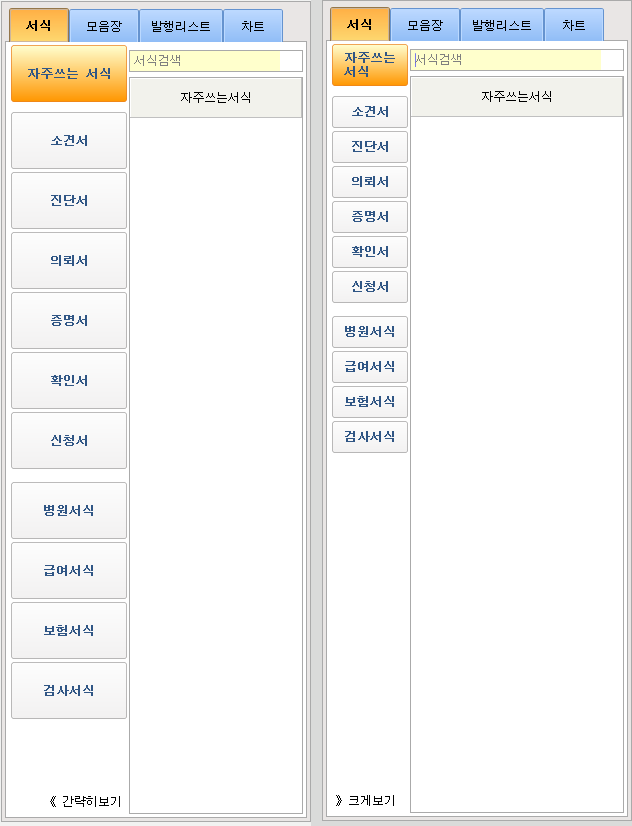Choose the 진단서 button in the compact panel
The image size is (632, 826).
tap(370, 147)
